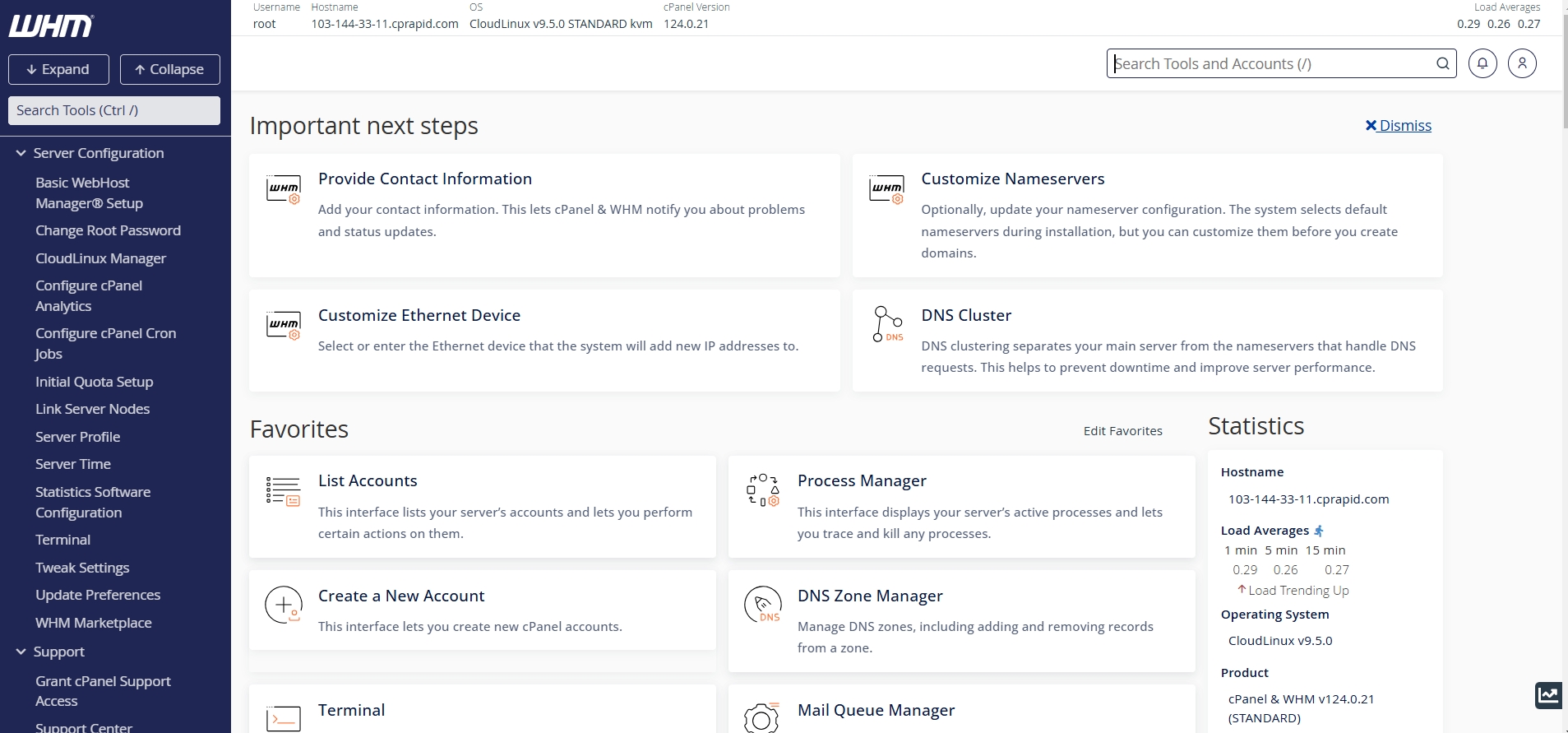Click the DNS Zone Manager icon
The width and height of the screenshot is (1568, 733).
click(x=762, y=605)
